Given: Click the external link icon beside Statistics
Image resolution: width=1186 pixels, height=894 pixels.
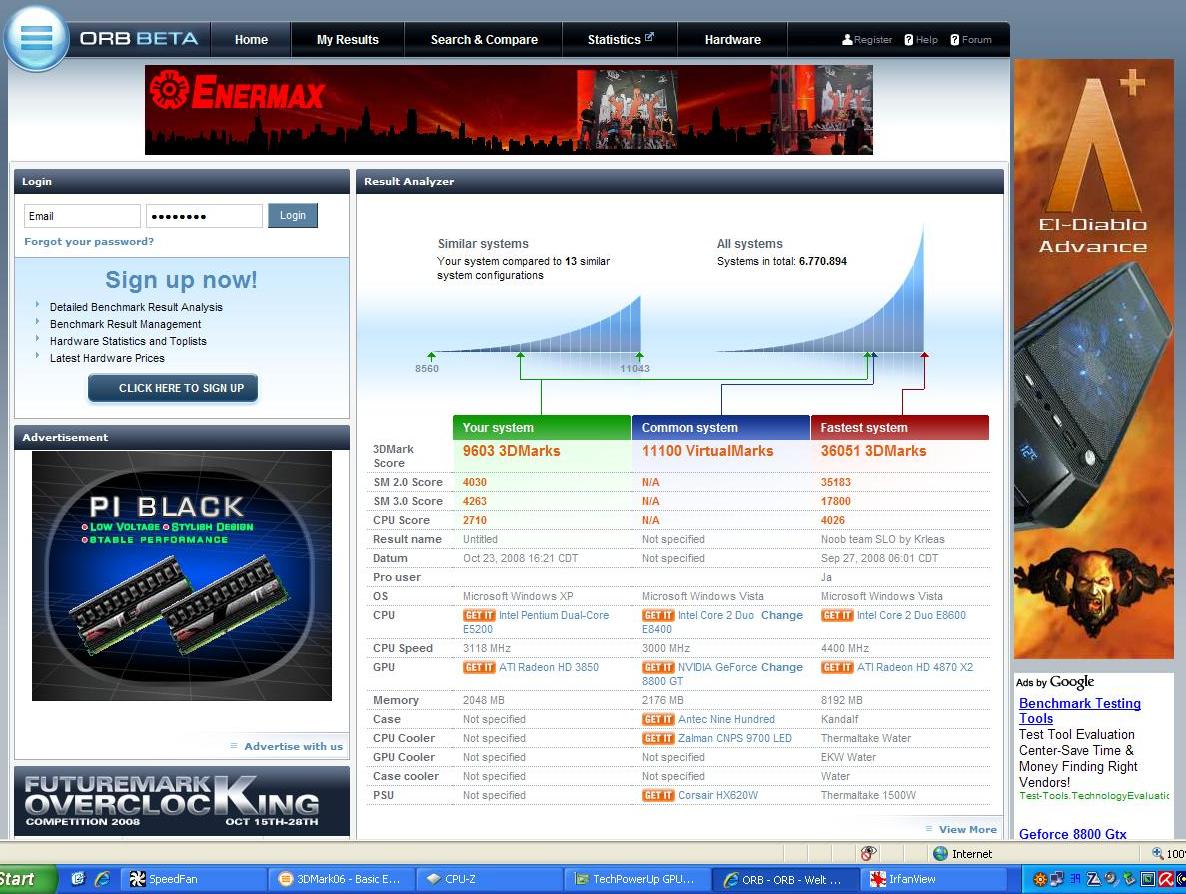Looking at the screenshot, I should tap(649, 36).
